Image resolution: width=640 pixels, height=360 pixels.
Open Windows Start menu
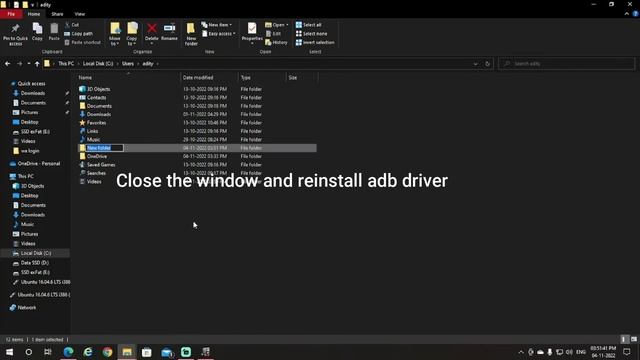coord(9,352)
